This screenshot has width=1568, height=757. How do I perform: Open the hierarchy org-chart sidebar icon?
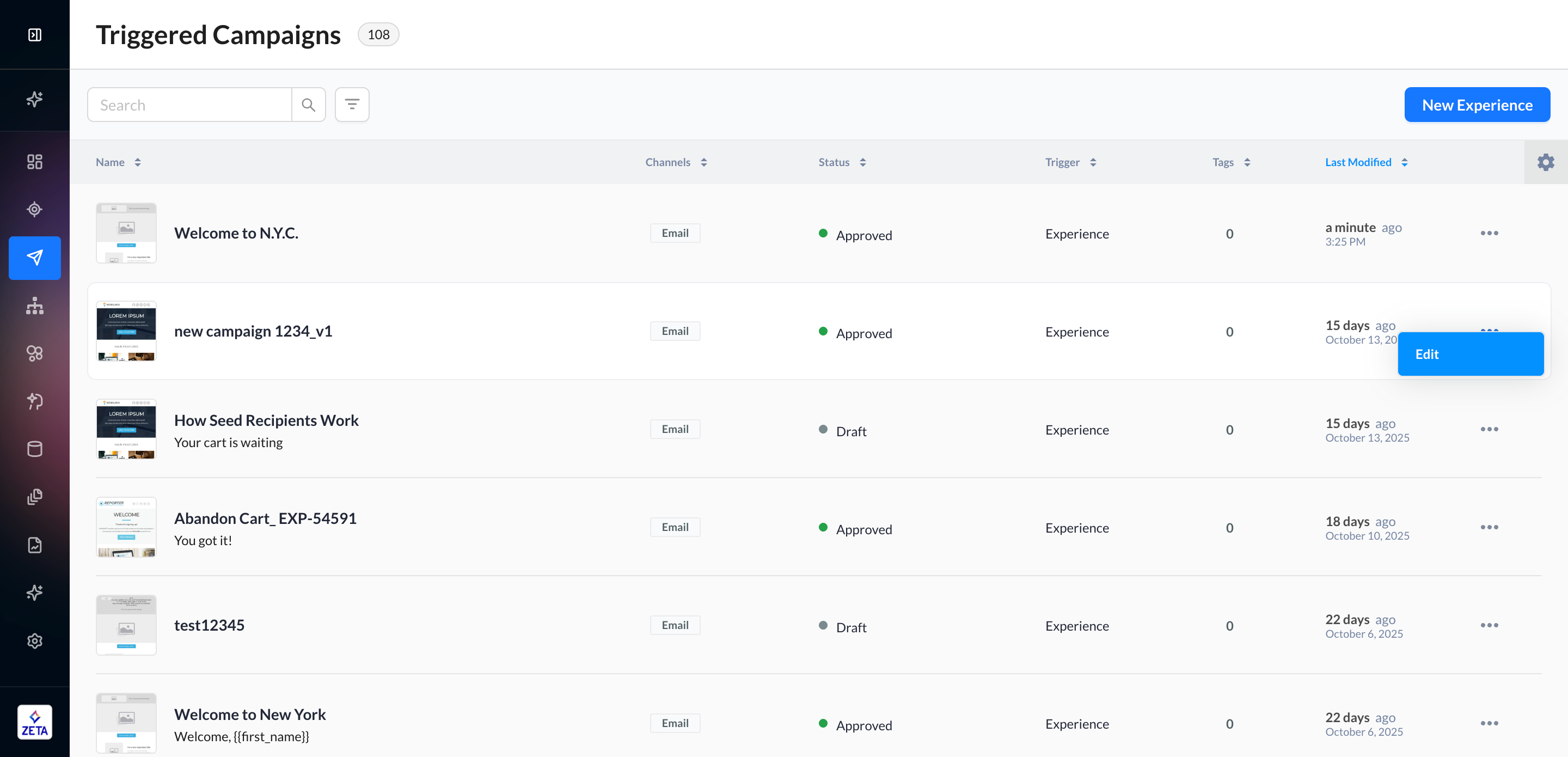(35, 306)
